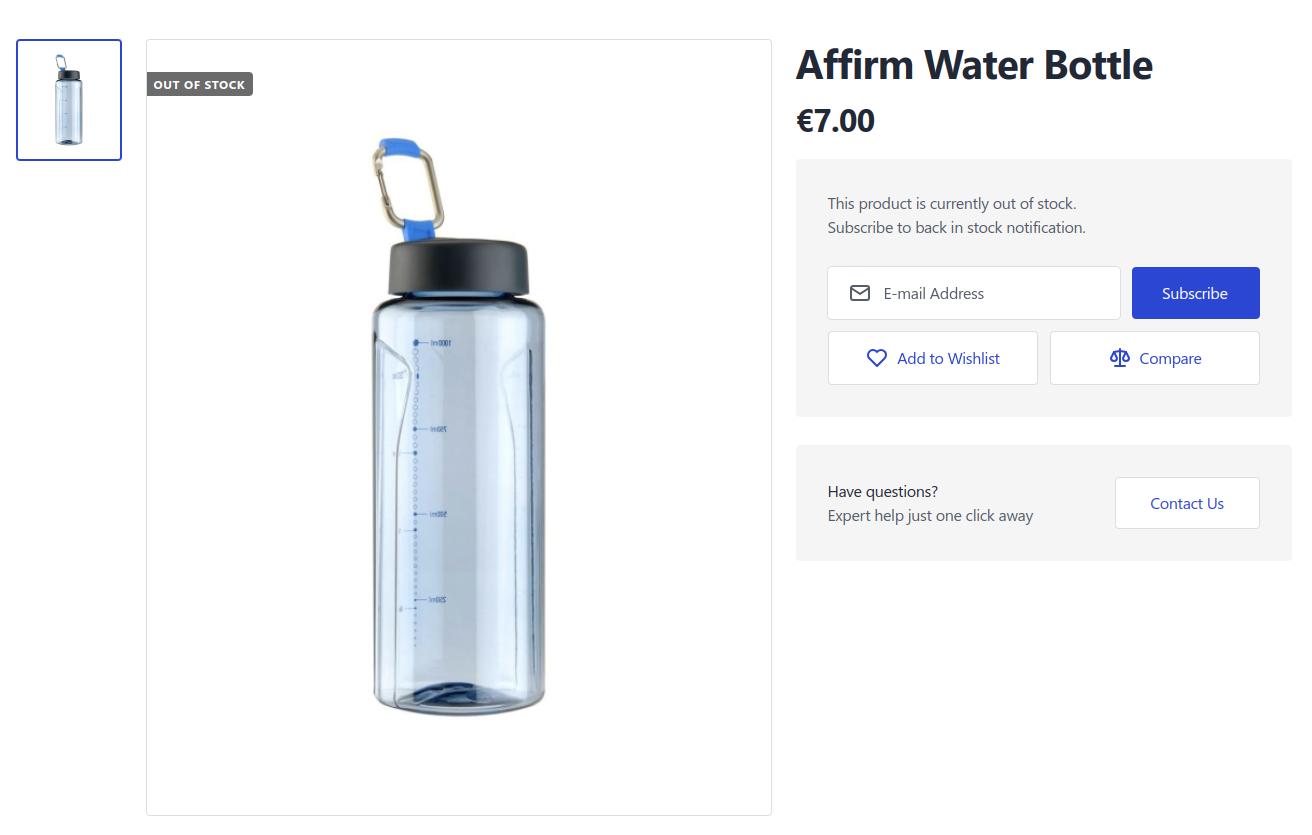Click the envelope icon in the email field
This screenshot has height=835, width=1312.
[859, 293]
